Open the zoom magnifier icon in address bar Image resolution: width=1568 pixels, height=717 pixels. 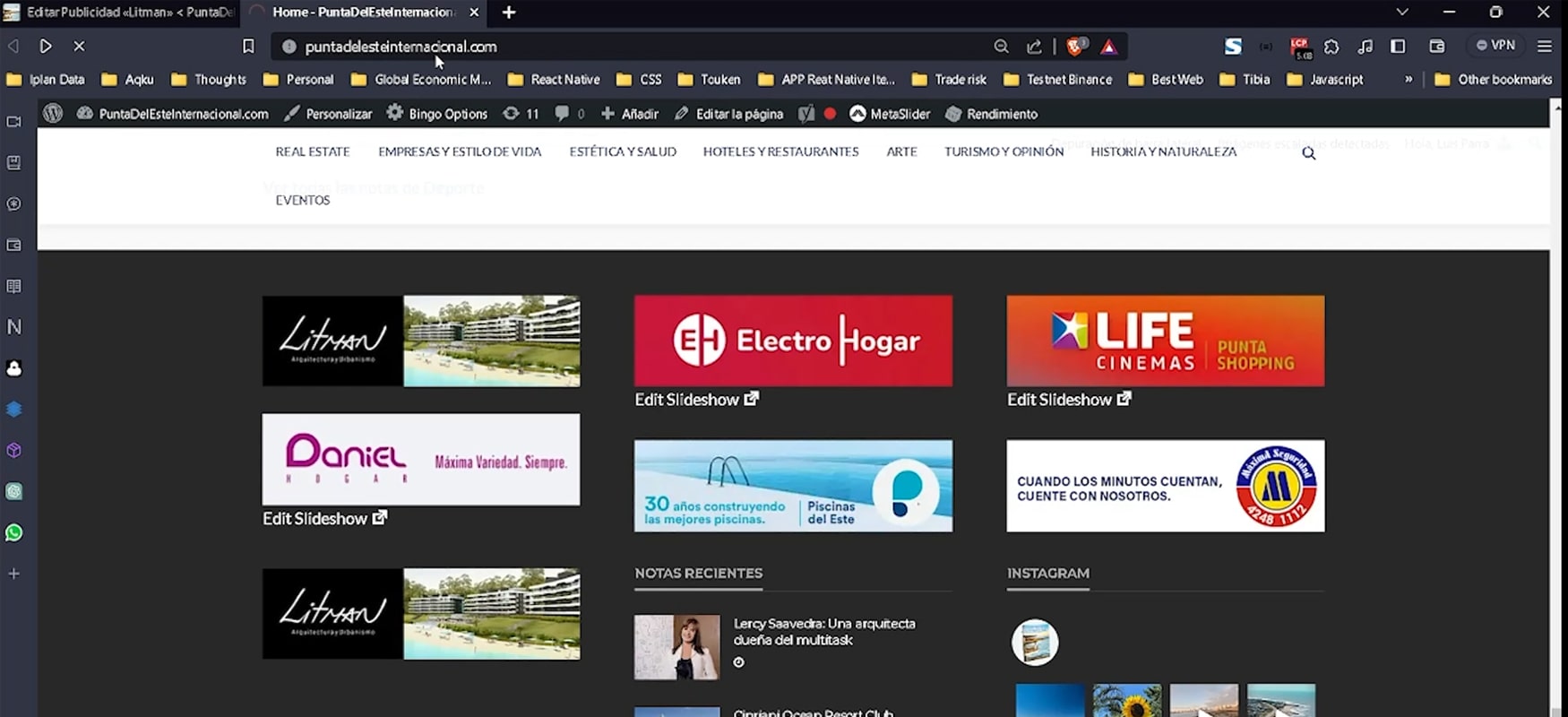[x=1001, y=47]
